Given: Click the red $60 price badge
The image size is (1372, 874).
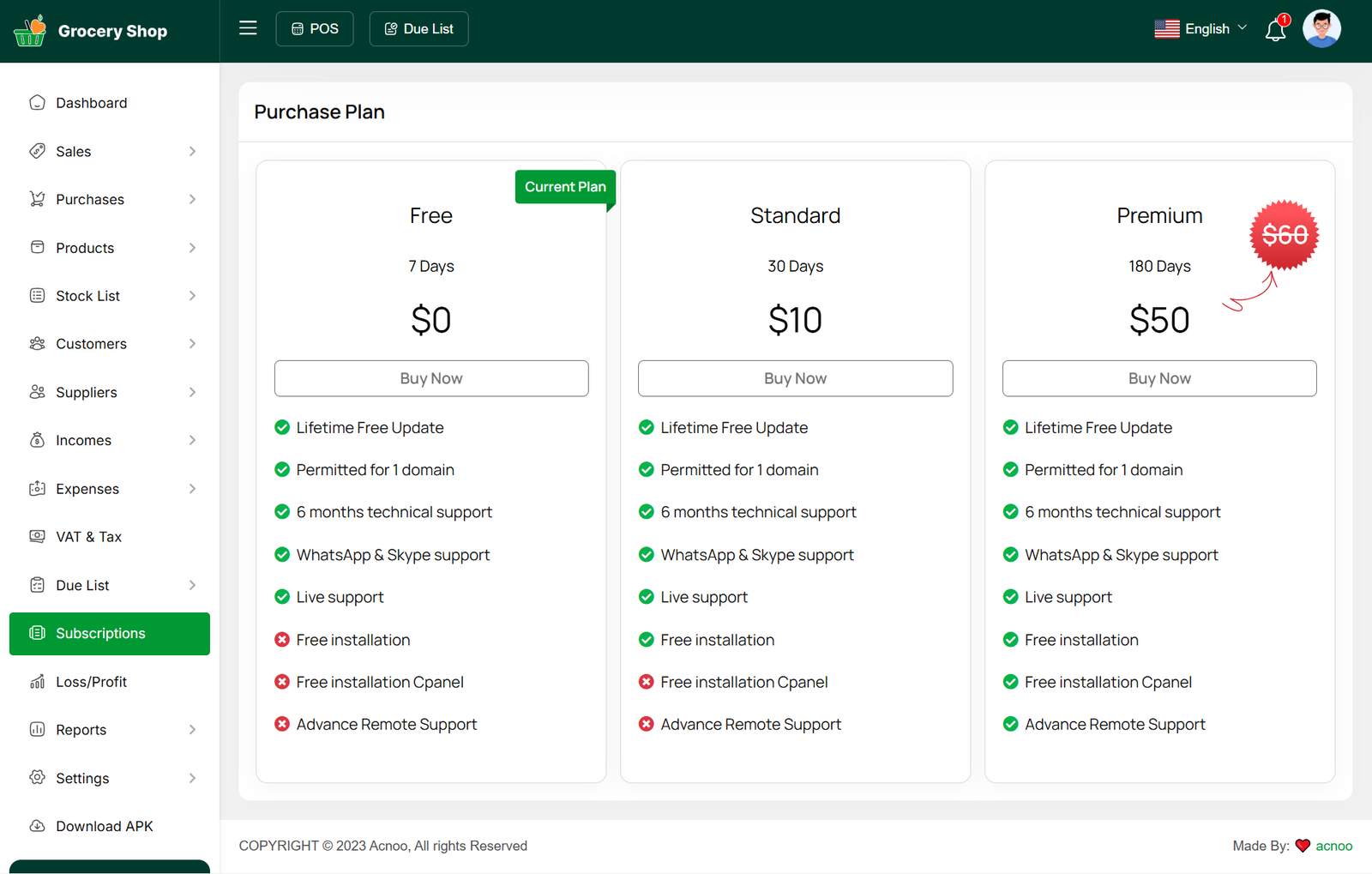Looking at the screenshot, I should pos(1284,235).
